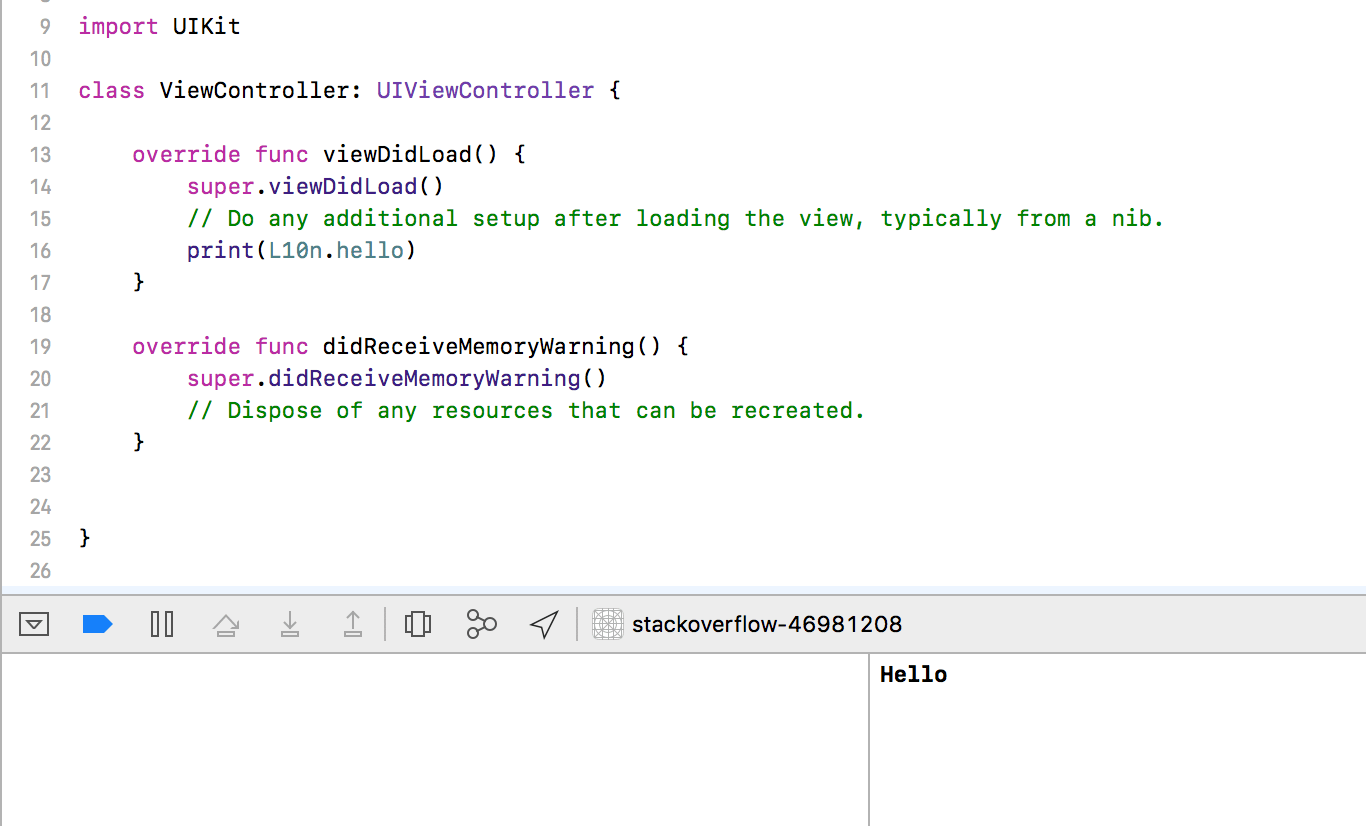This screenshot has height=826, width=1366.
Task: Click the stackoverflow-46981208 app icon
Action: coord(608,624)
